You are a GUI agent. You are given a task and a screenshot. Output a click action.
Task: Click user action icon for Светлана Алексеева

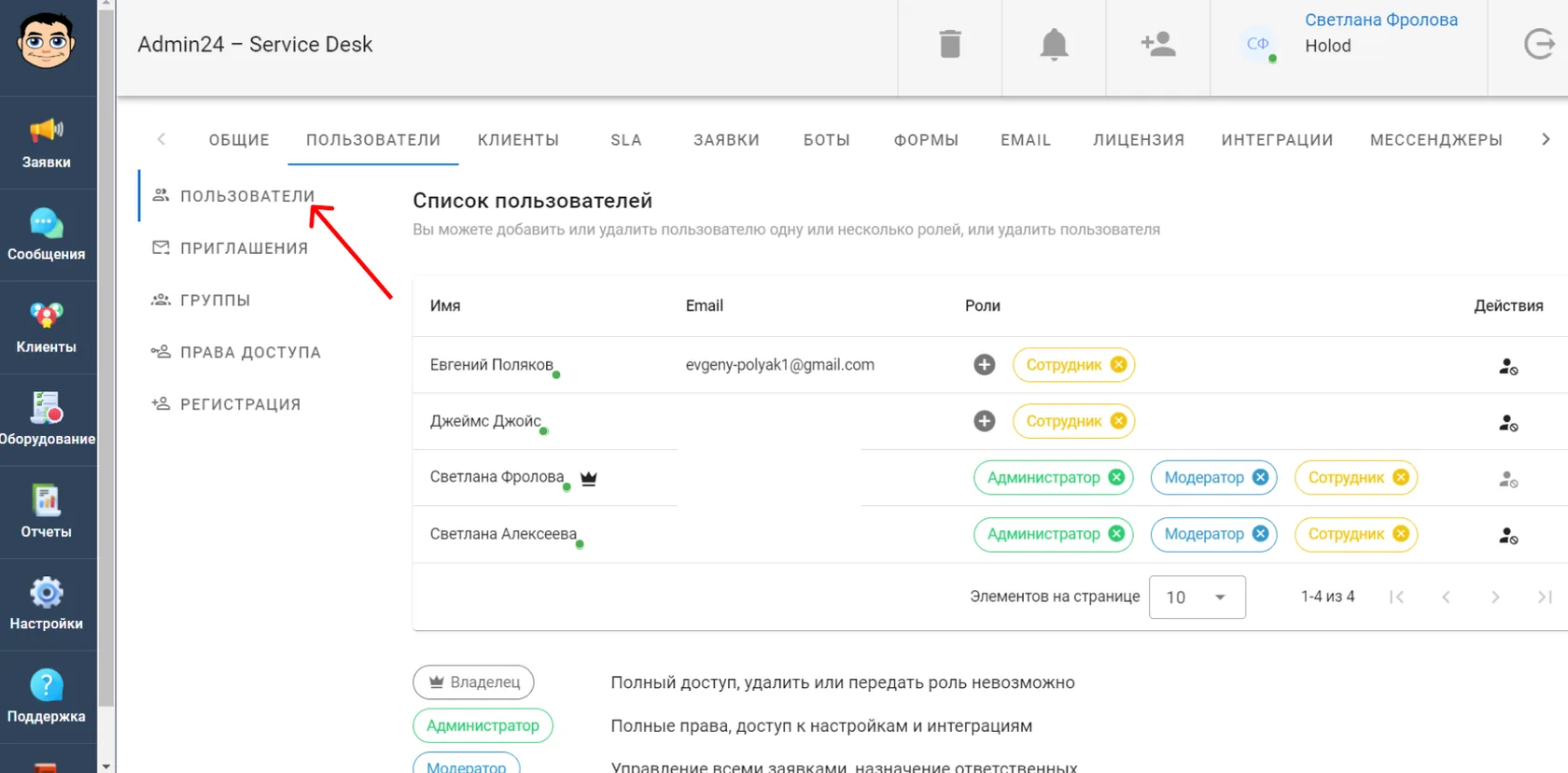pos(1508,536)
